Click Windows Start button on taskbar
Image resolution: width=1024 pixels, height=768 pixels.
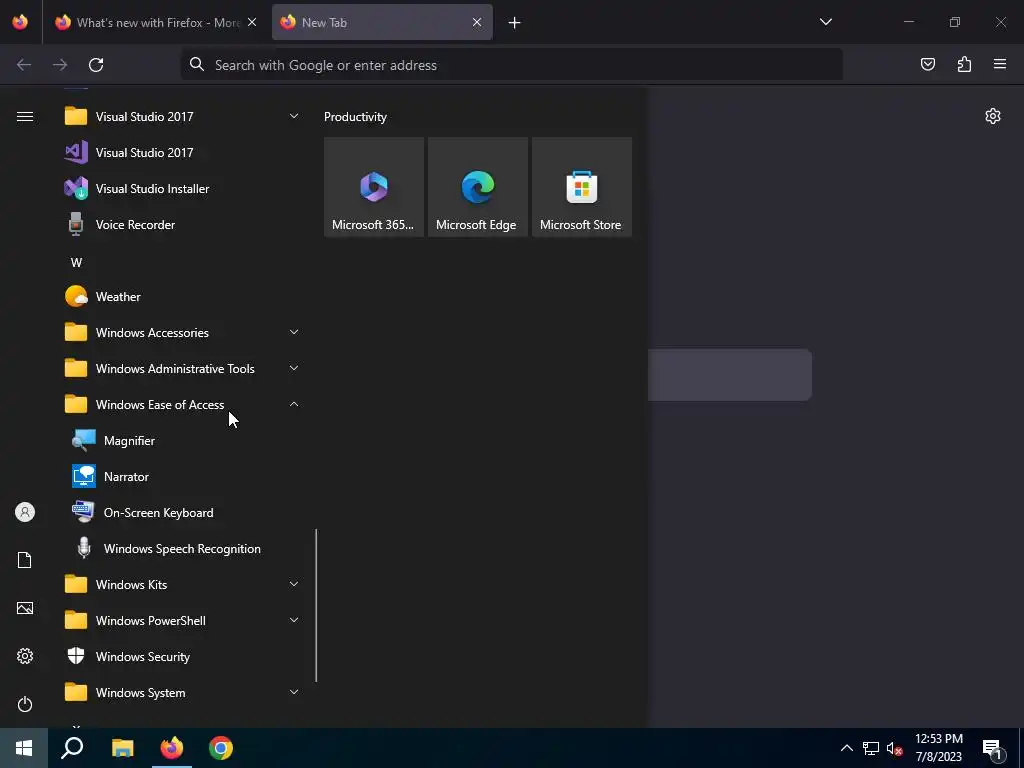point(24,748)
